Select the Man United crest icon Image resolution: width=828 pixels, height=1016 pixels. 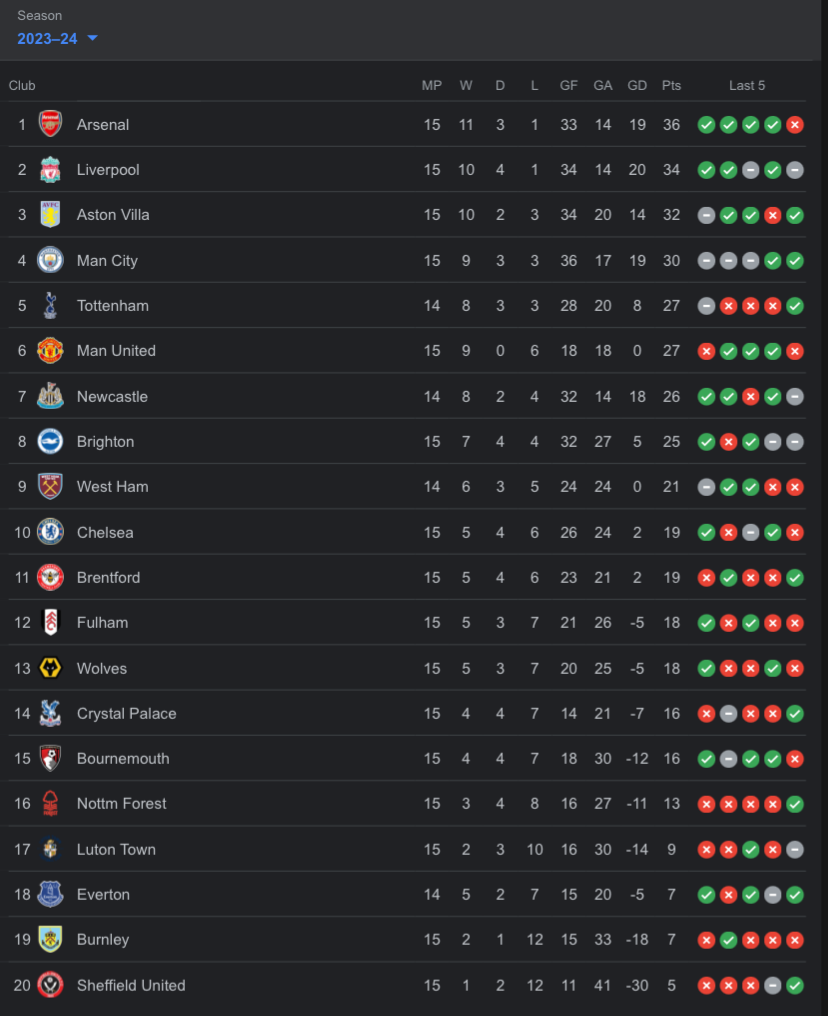click(x=50, y=351)
